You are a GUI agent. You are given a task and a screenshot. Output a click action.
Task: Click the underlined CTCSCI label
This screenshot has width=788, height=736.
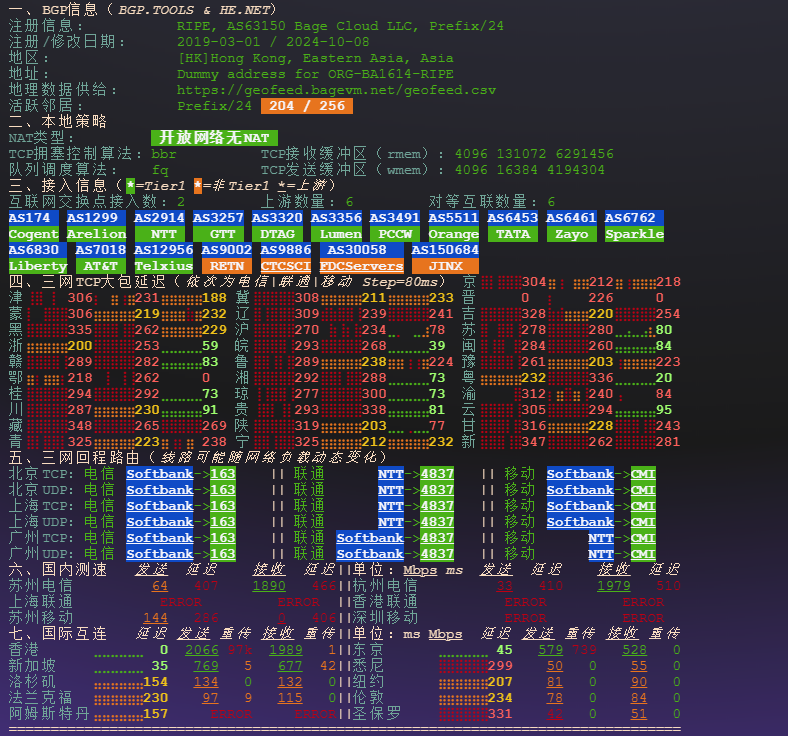(x=285, y=266)
